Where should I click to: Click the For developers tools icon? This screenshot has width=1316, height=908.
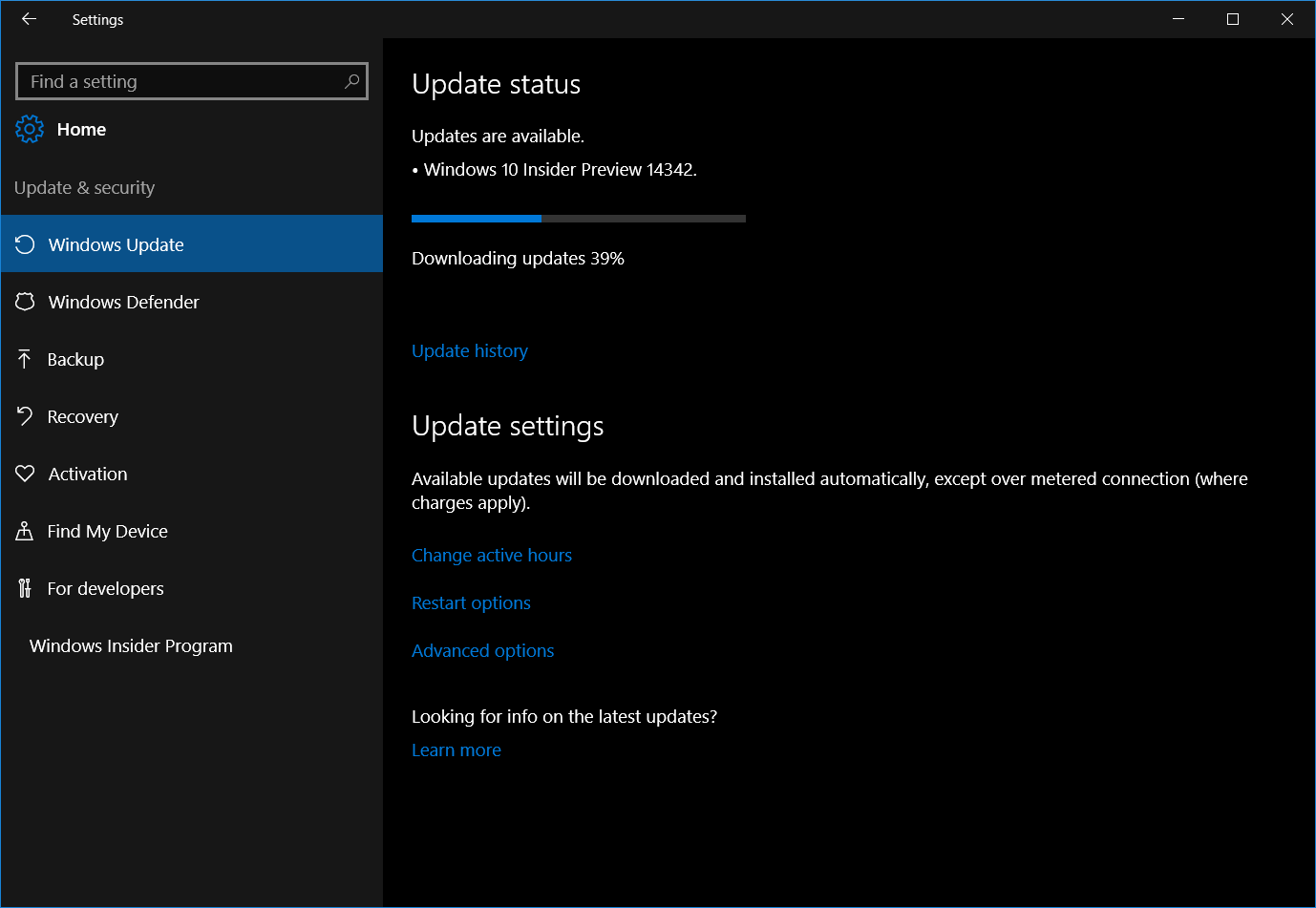click(x=25, y=588)
